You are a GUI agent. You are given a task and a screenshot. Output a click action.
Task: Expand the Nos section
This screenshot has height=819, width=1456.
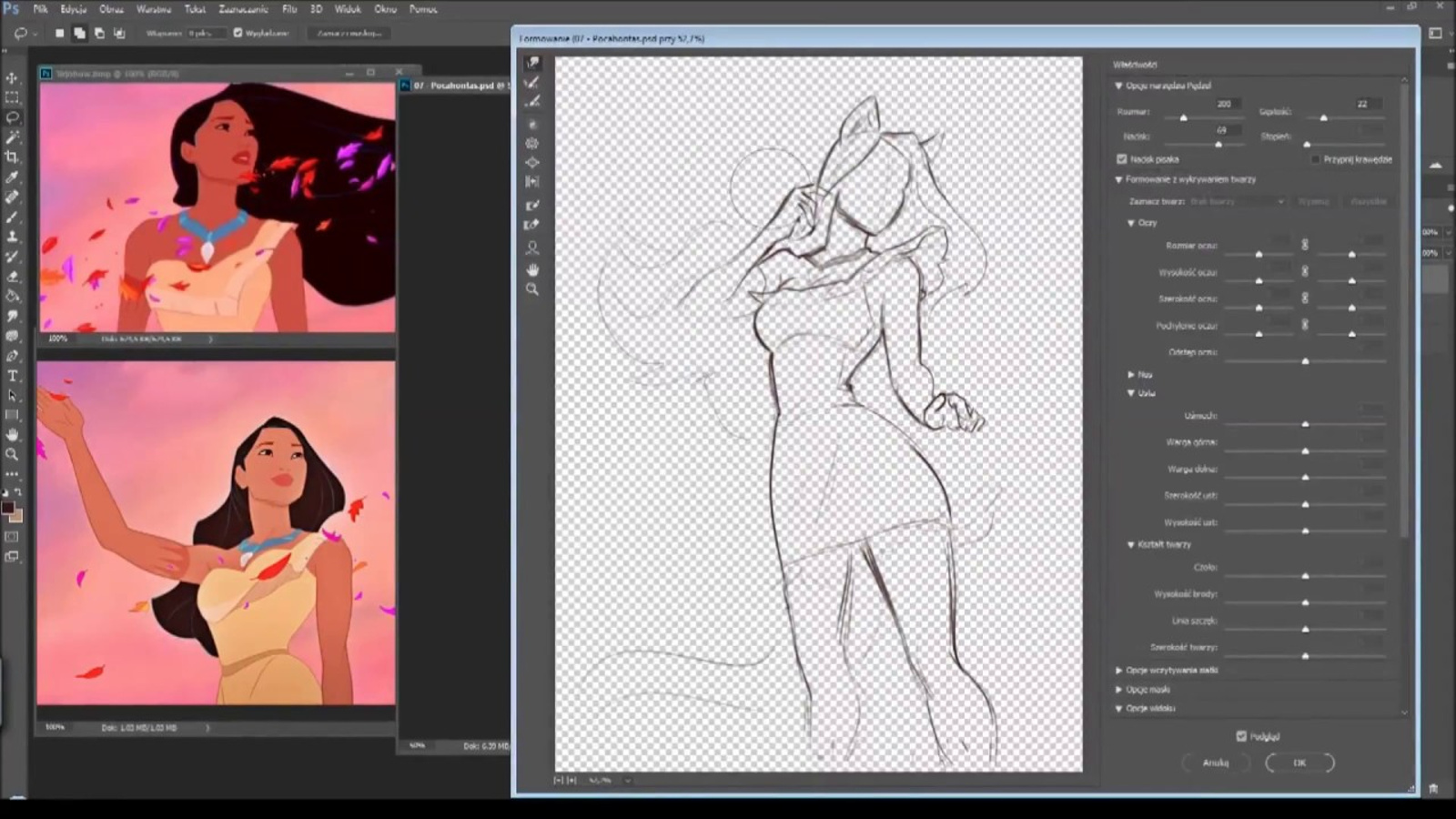(1131, 374)
